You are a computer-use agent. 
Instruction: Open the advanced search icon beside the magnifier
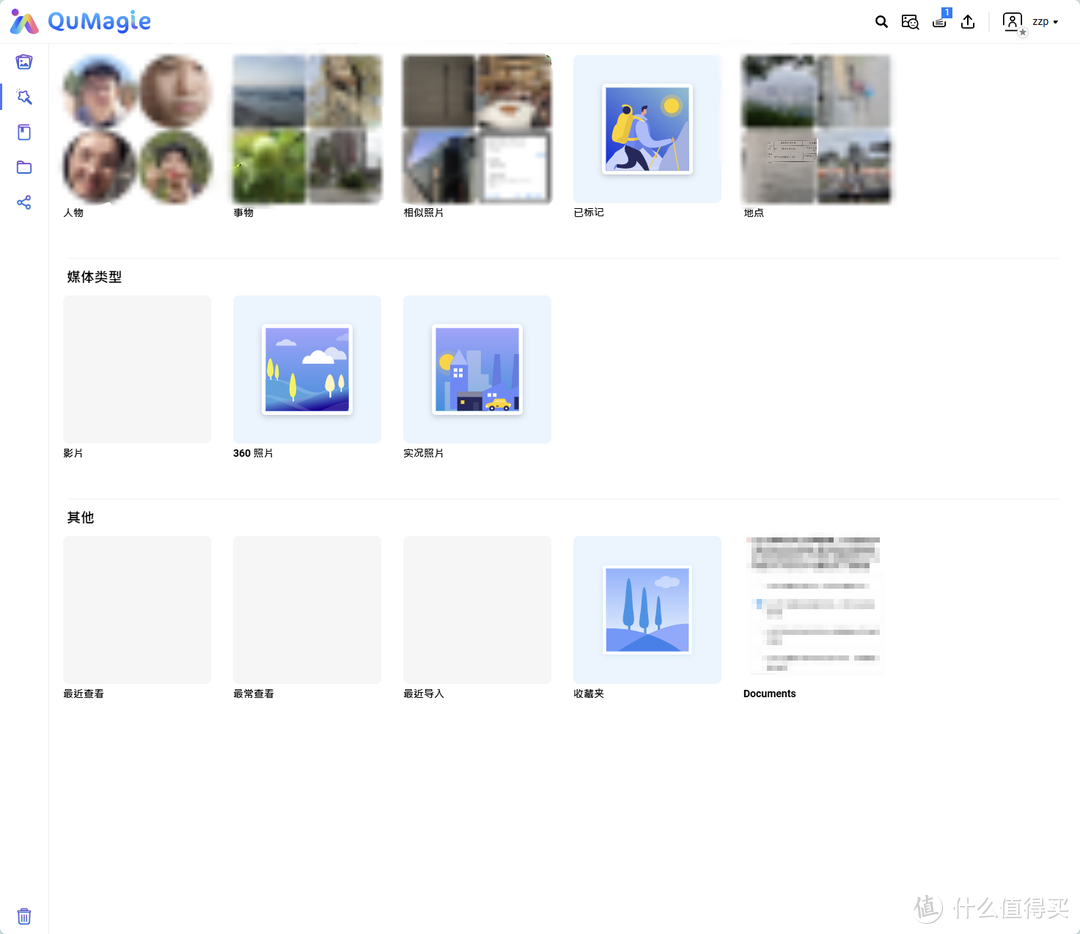(910, 22)
